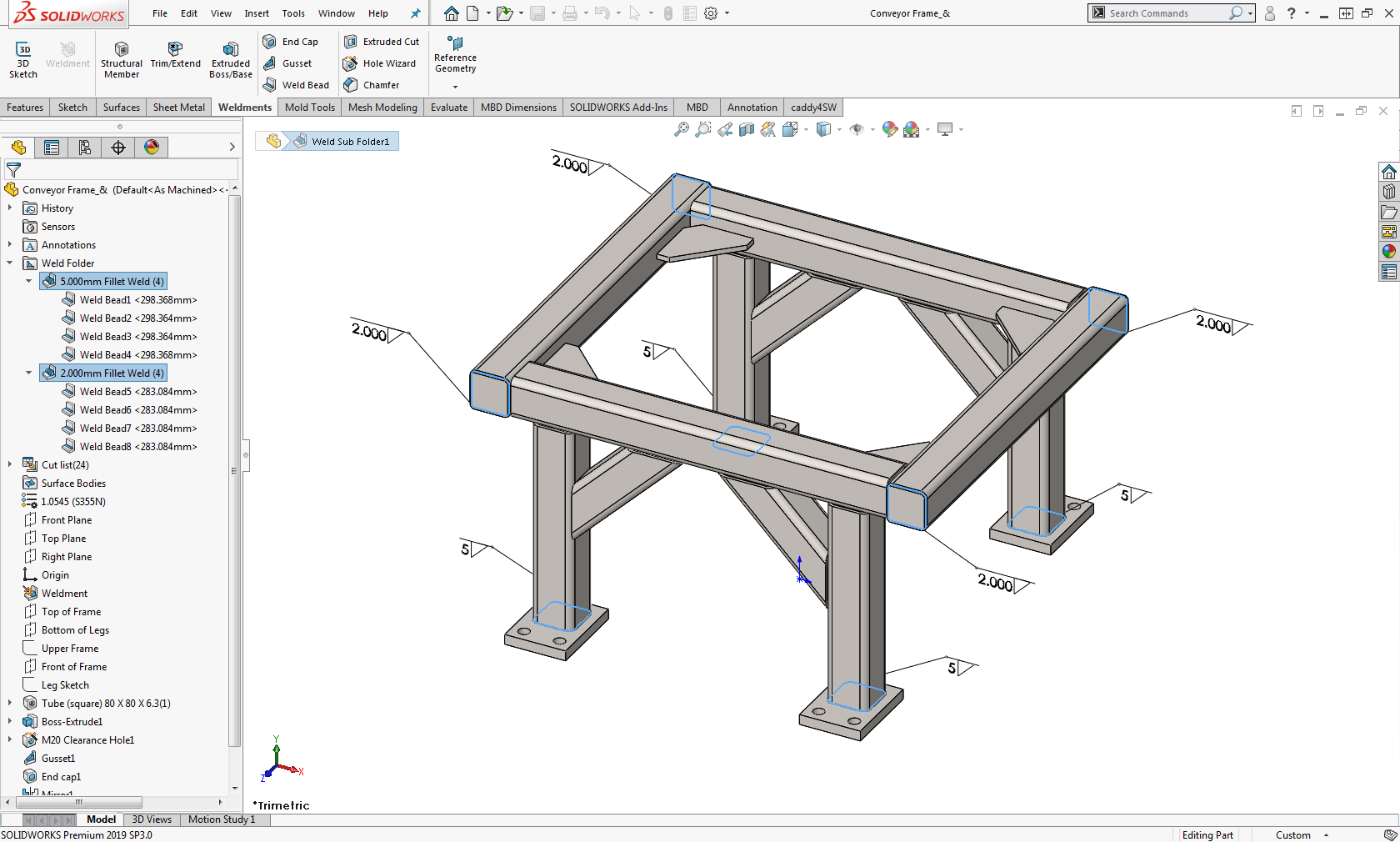Image resolution: width=1400 pixels, height=842 pixels.
Task: Toggle the Hide/Show Items eye icon
Action: coord(856,129)
